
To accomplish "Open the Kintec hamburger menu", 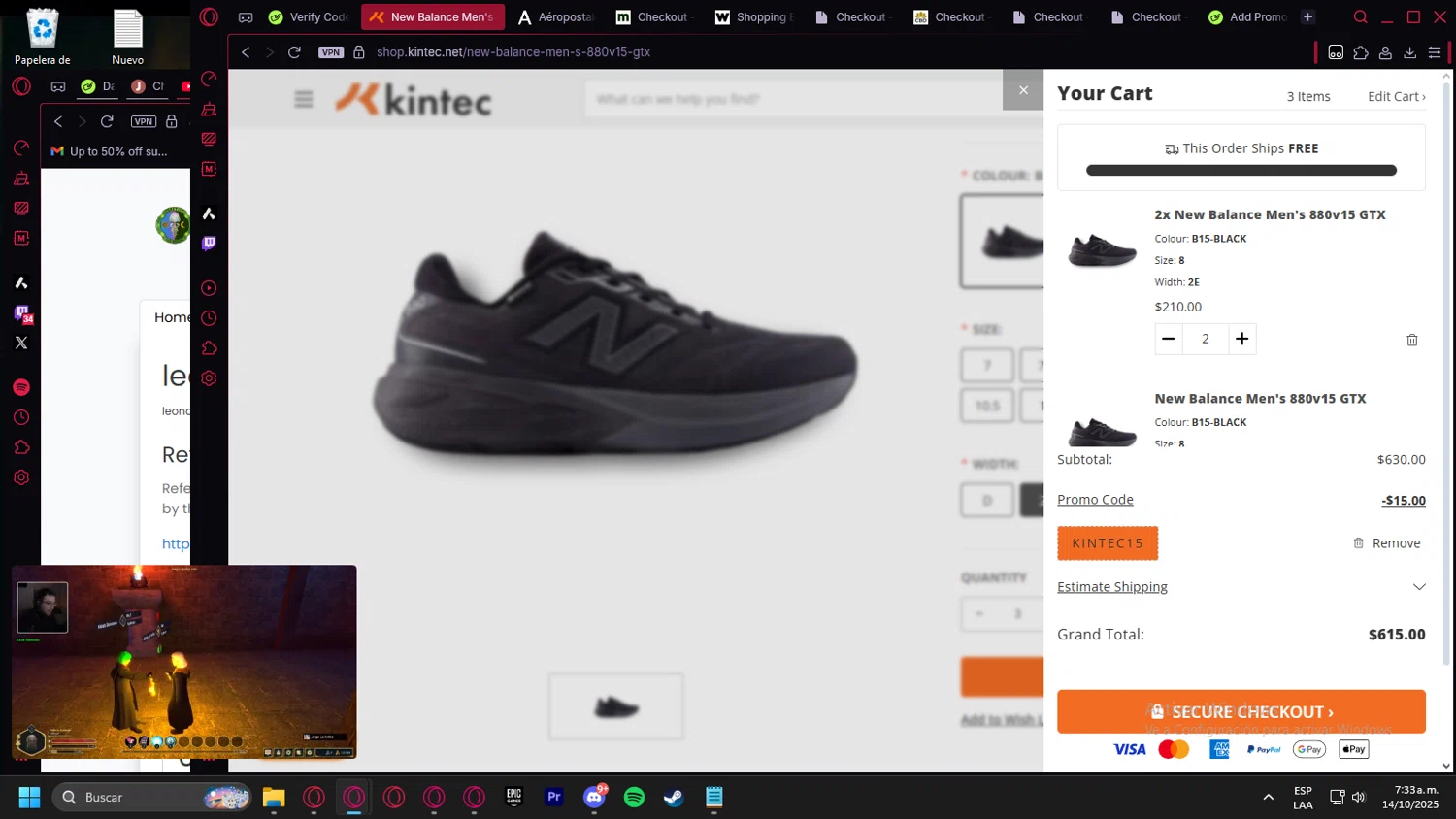I will (304, 99).
